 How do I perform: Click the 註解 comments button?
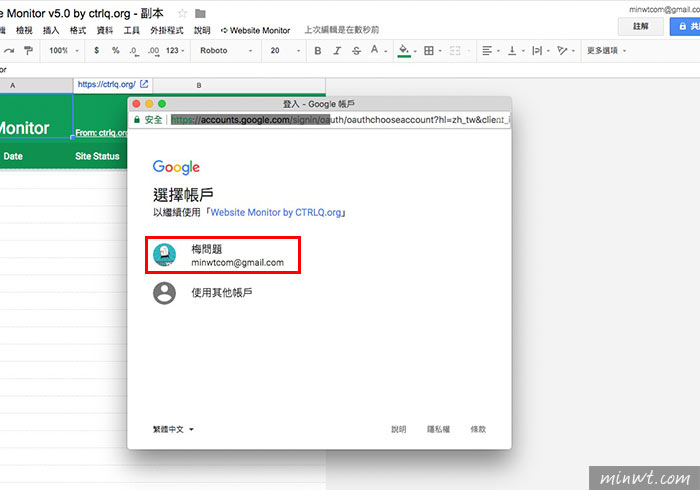(641, 26)
